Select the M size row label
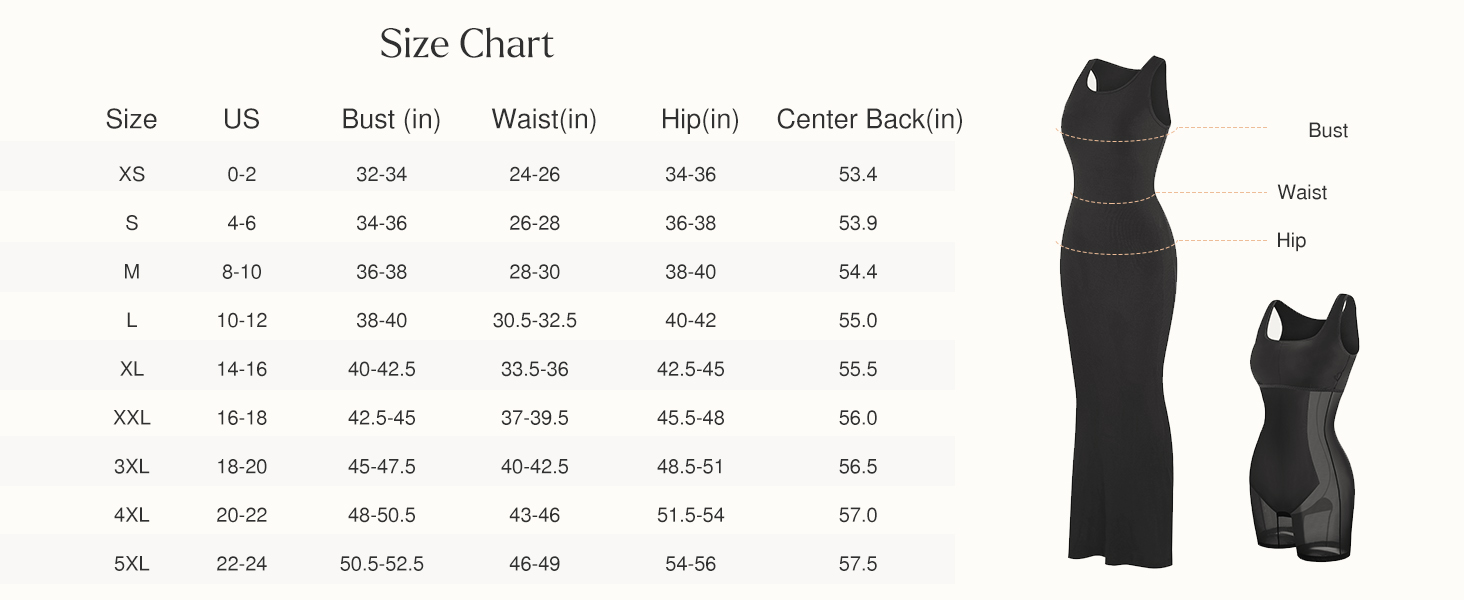The width and height of the screenshot is (1464, 600). (x=131, y=272)
